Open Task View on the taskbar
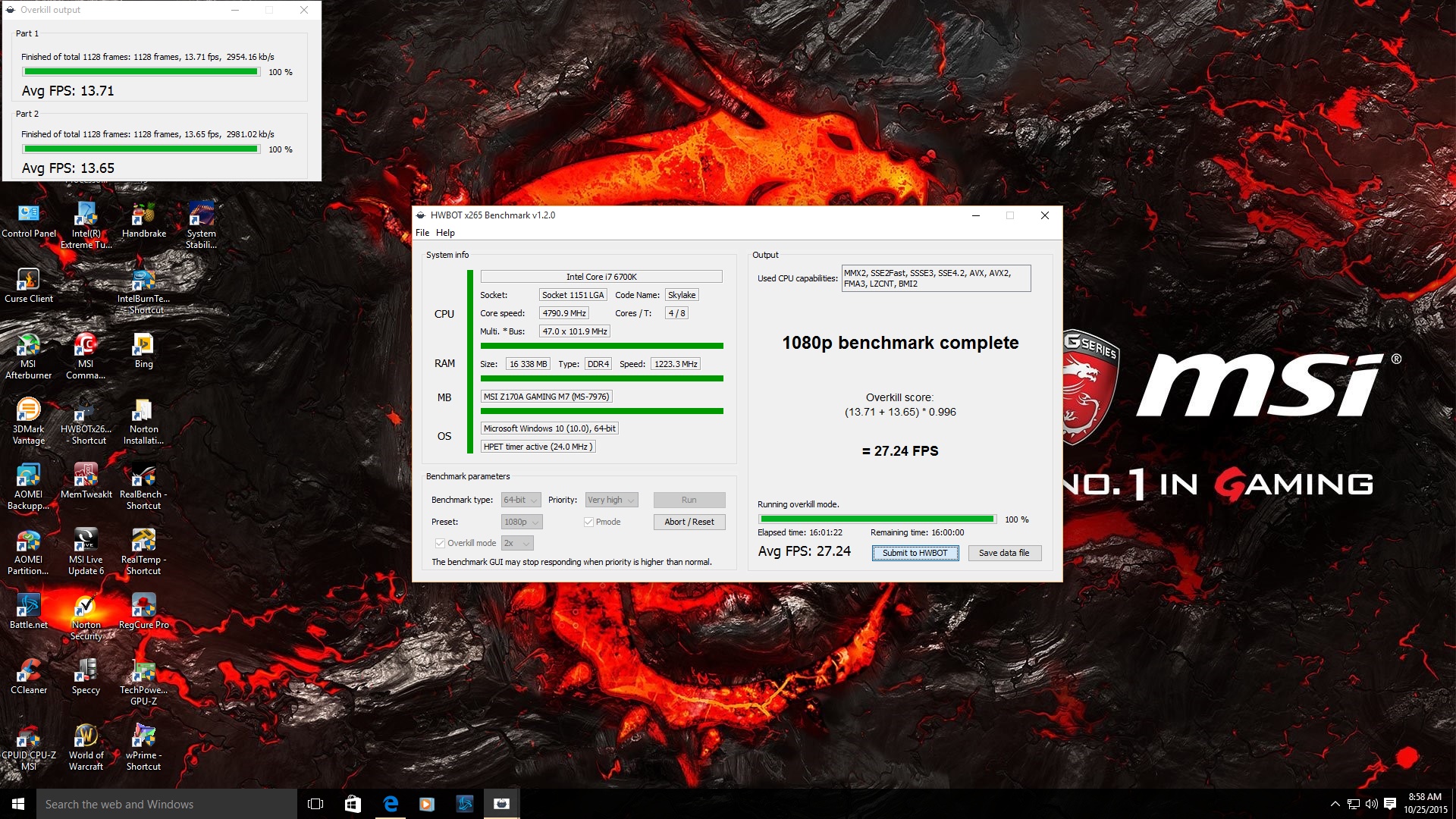Viewport: 1456px width, 819px height. tap(315, 804)
